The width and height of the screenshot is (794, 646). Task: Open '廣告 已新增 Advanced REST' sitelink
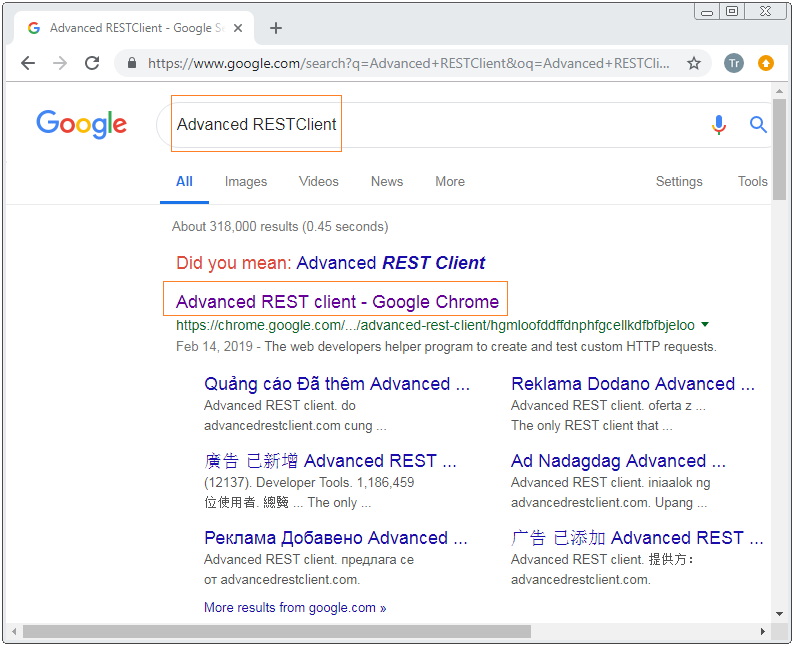click(x=330, y=461)
